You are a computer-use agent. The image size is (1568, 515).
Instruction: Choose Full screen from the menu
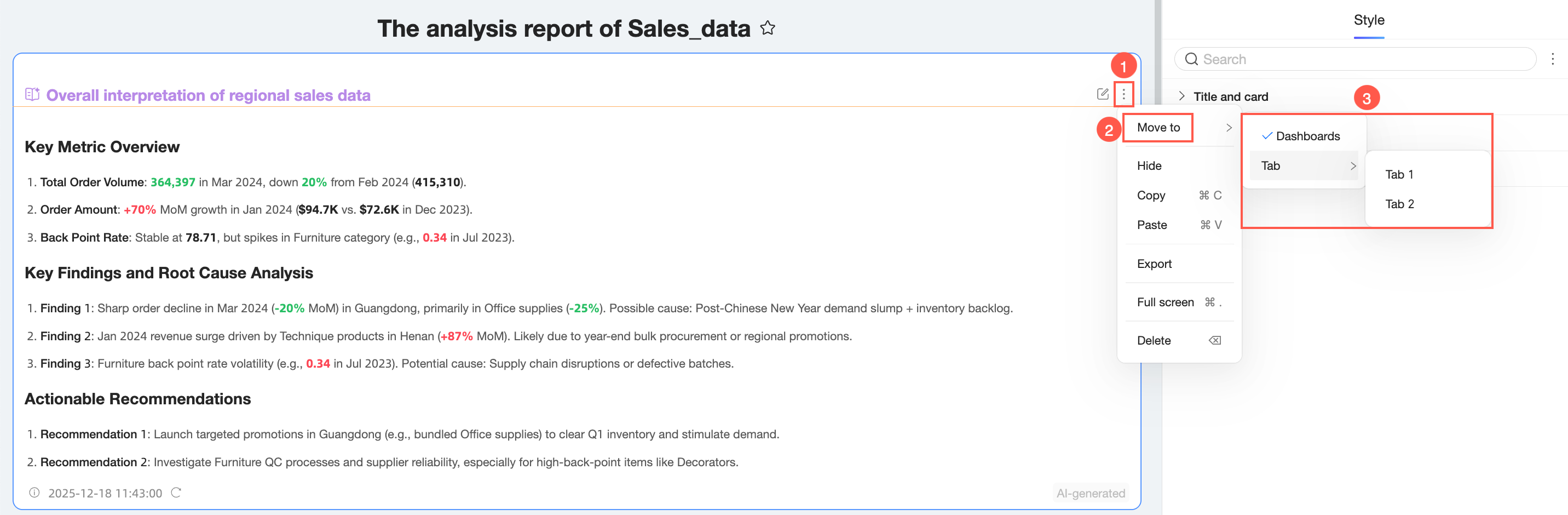point(1165,302)
